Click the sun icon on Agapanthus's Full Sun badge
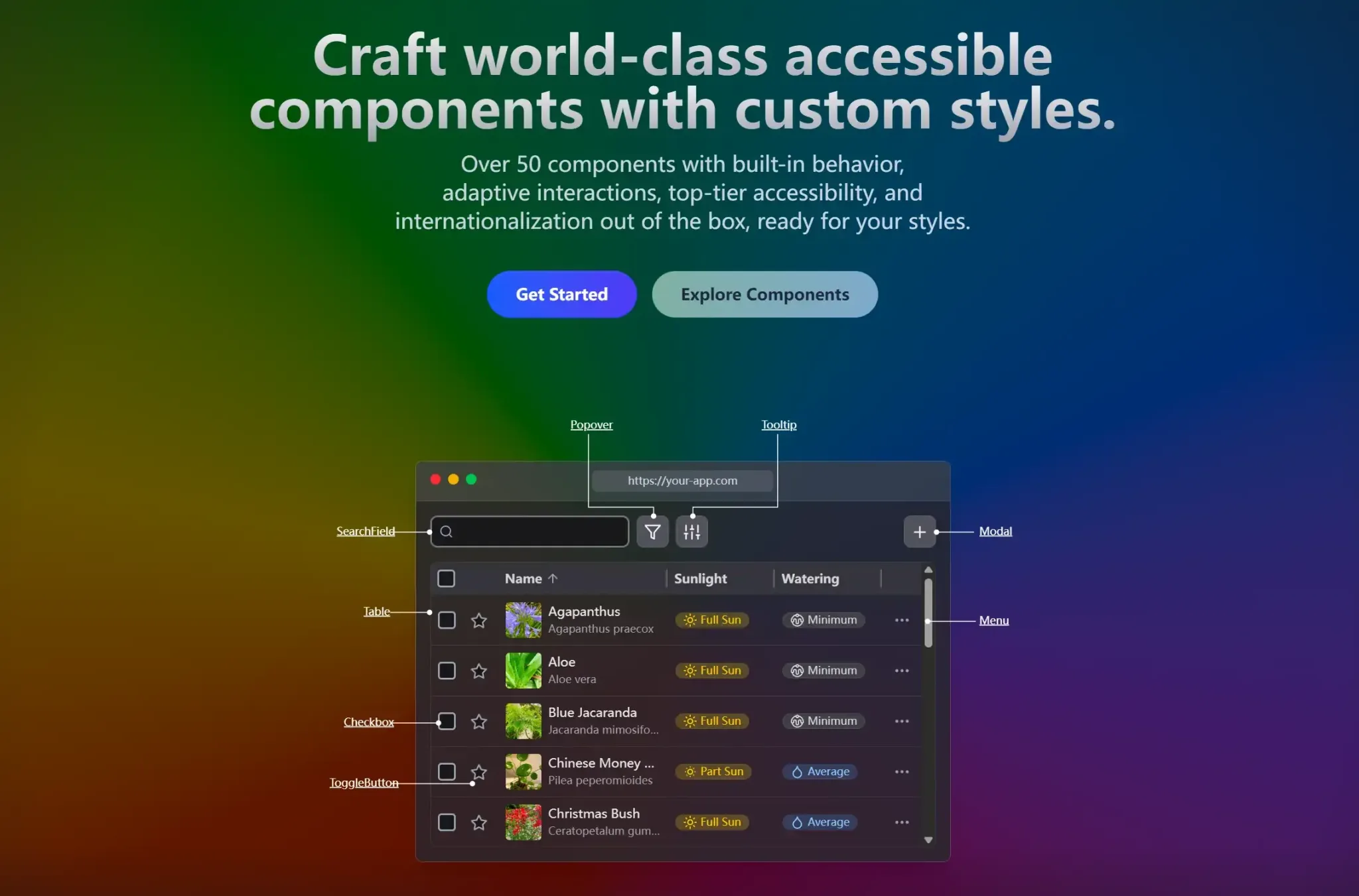Image resolution: width=1359 pixels, height=896 pixels. click(690, 619)
